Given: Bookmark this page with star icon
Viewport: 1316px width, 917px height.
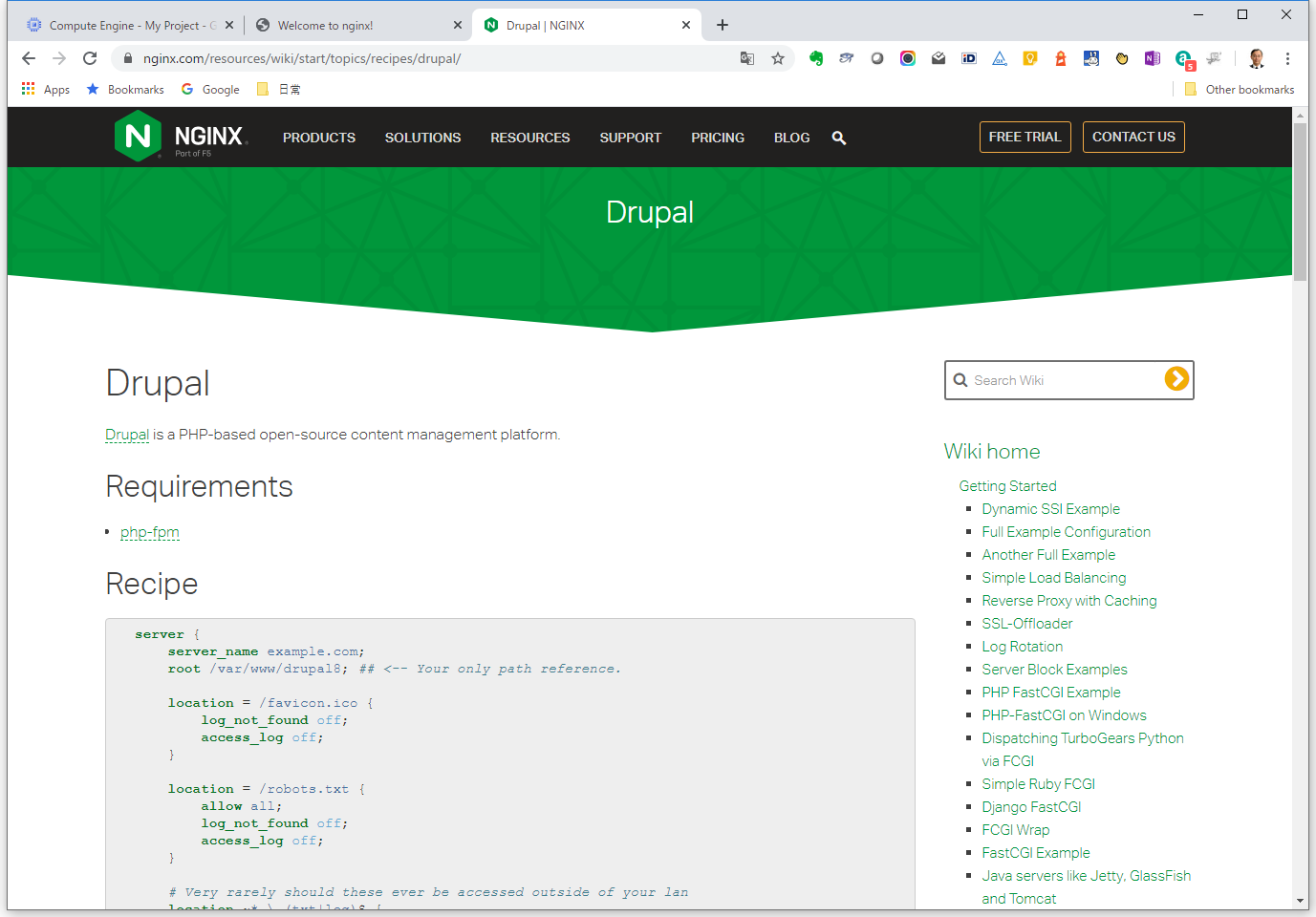Looking at the screenshot, I should tap(778, 58).
